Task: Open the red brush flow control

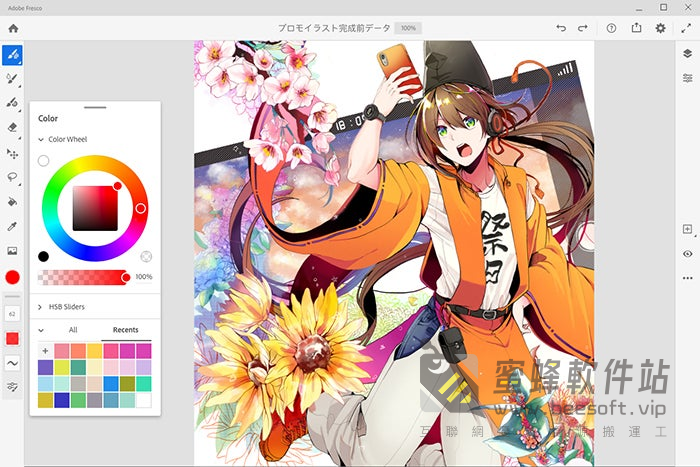Action: (12, 338)
